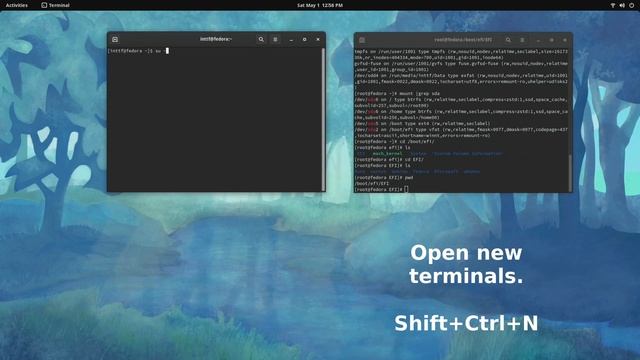This screenshot has height=360, width=640.
Task: Click the 'cd /boot/efi/' command line
Action: pos(394,141)
